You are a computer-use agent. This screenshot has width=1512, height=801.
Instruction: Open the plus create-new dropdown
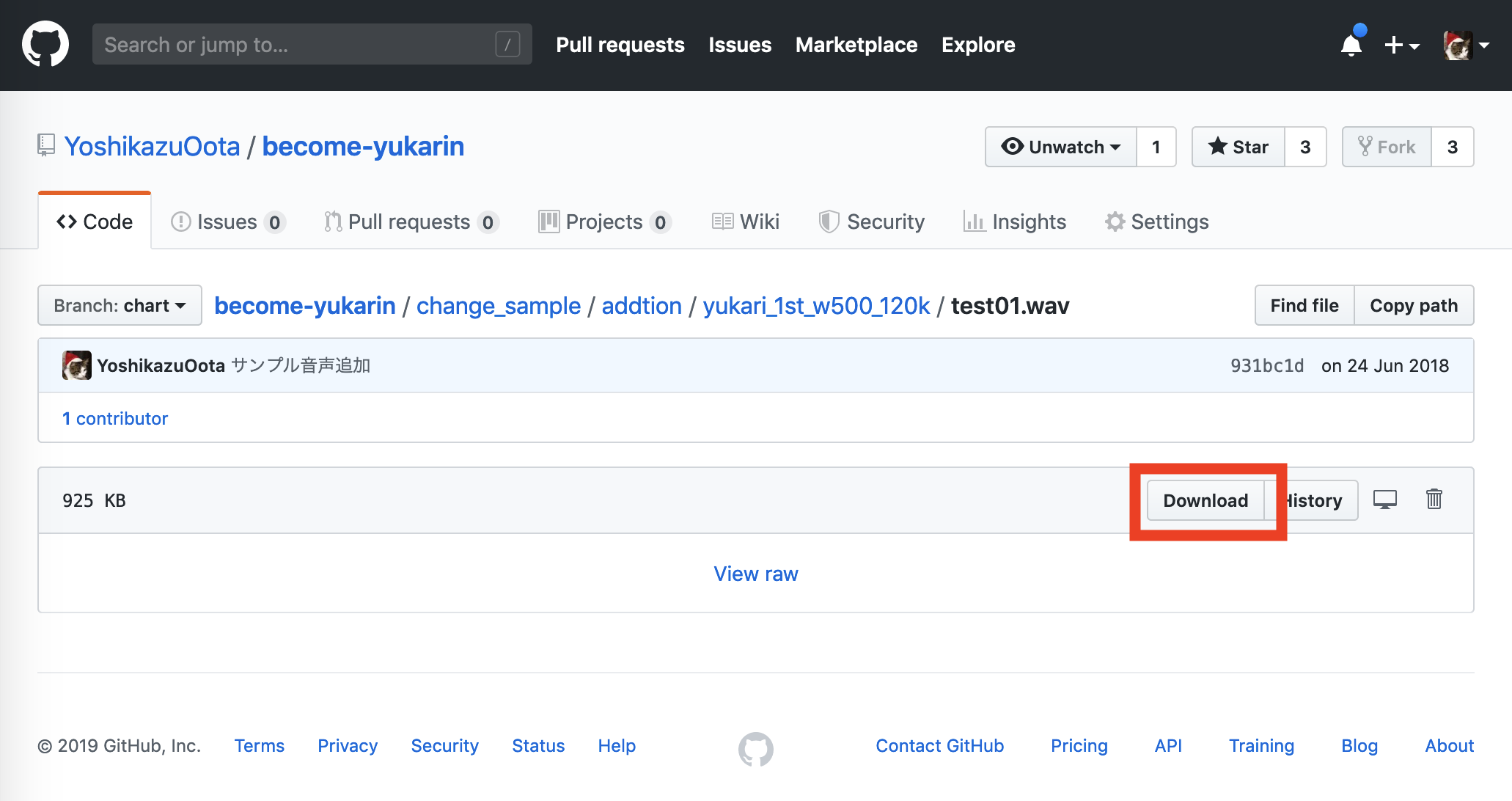pos(1401,45)
